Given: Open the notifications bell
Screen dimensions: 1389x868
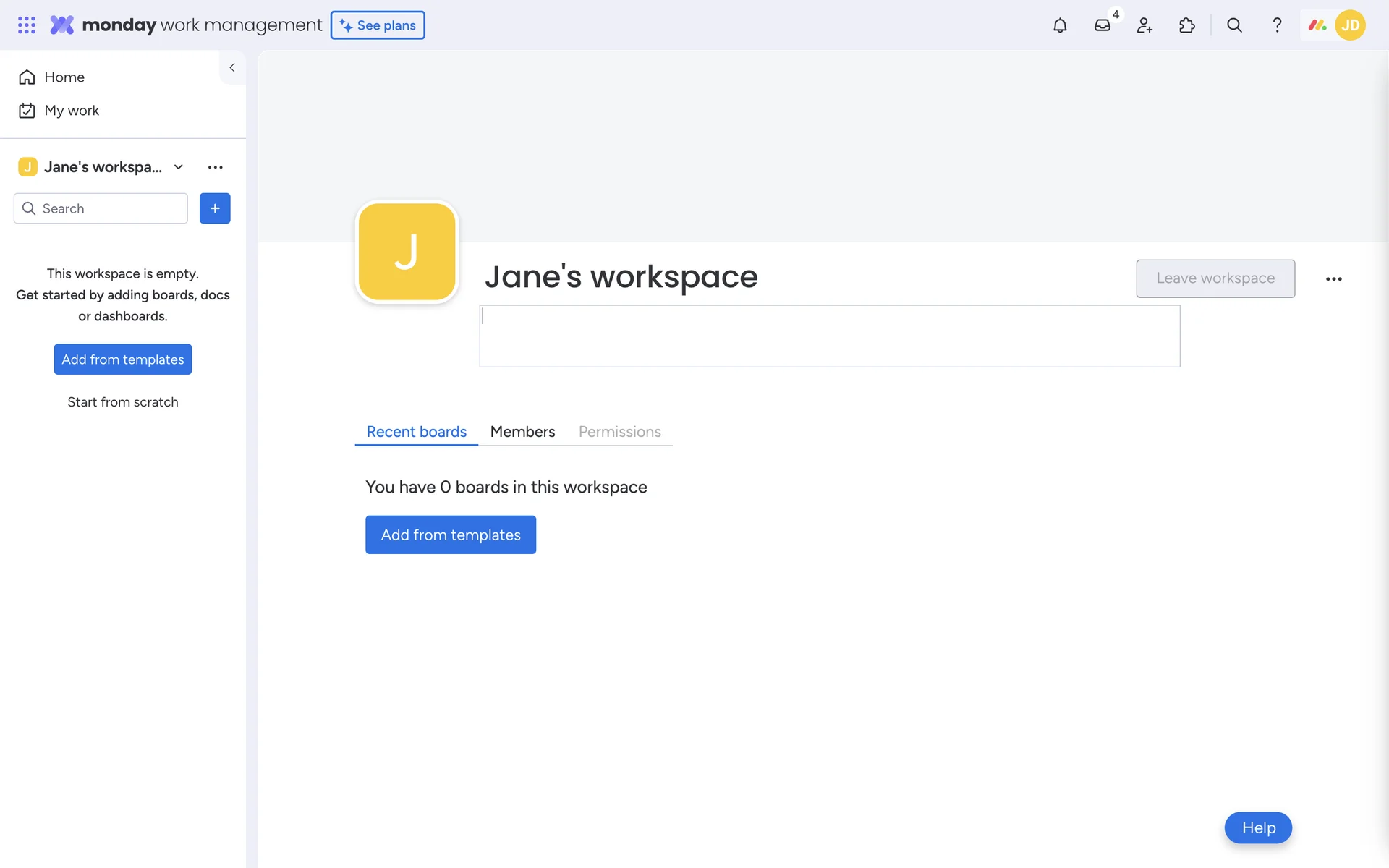Looking at the screenshot, I should 1060,25.
